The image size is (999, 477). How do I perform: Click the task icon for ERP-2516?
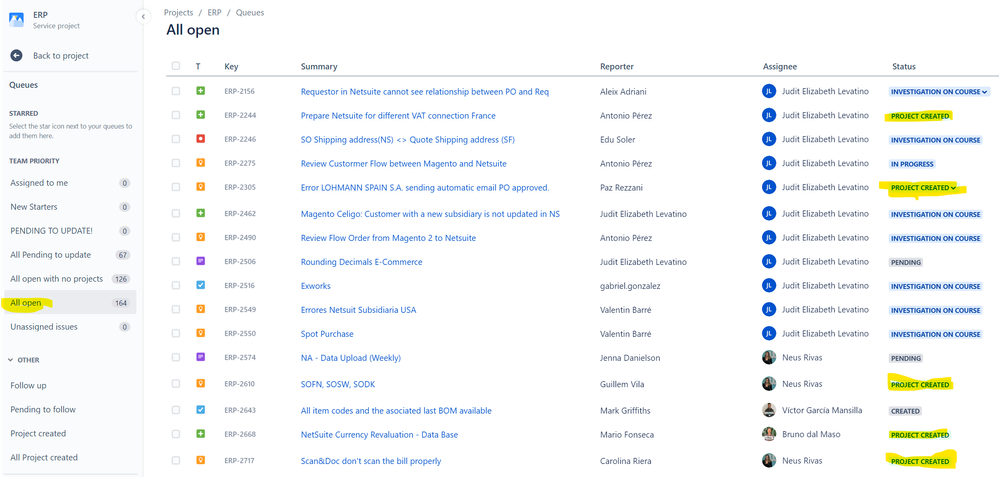pyautogui.click(x=200, y=286)
